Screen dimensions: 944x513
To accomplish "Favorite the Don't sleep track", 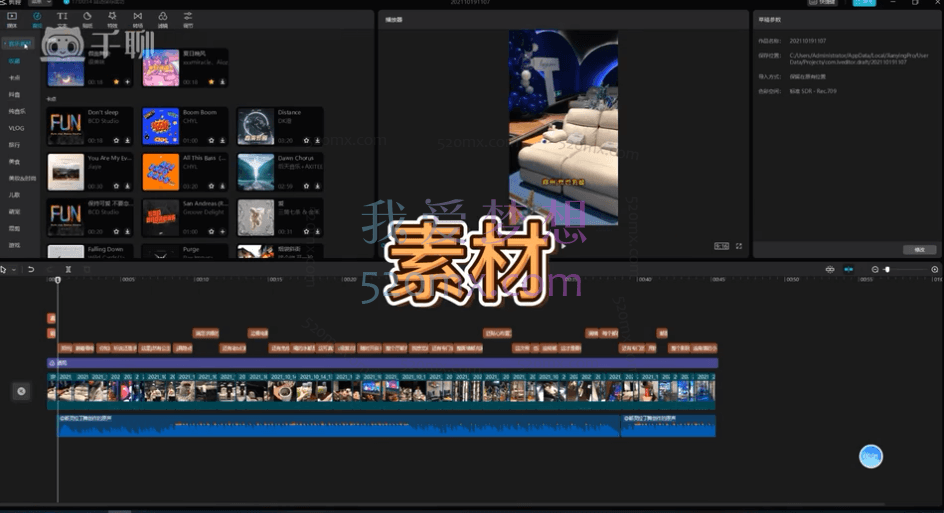I will 115,141.
